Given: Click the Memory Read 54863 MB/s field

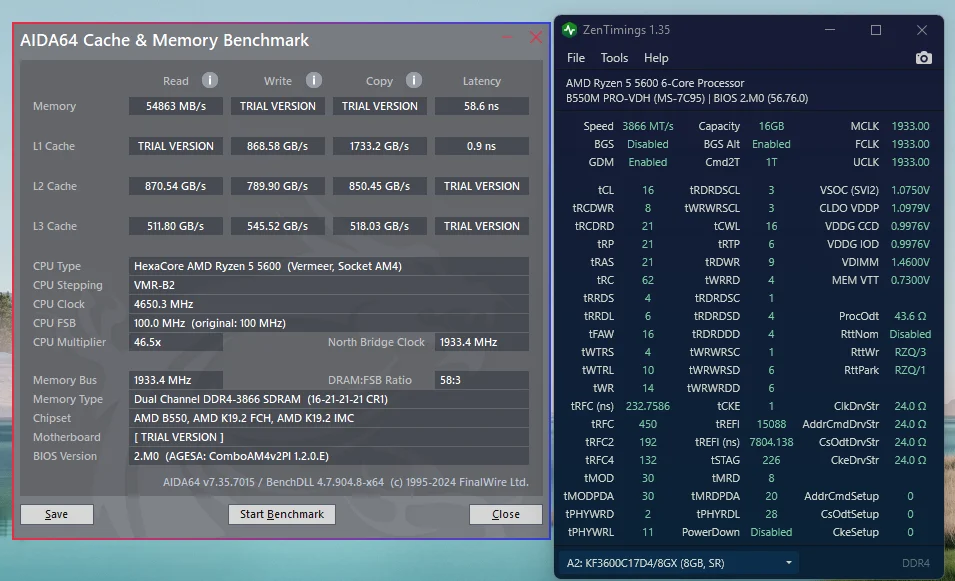Looking at the screenshot, I should coord(175,106).
